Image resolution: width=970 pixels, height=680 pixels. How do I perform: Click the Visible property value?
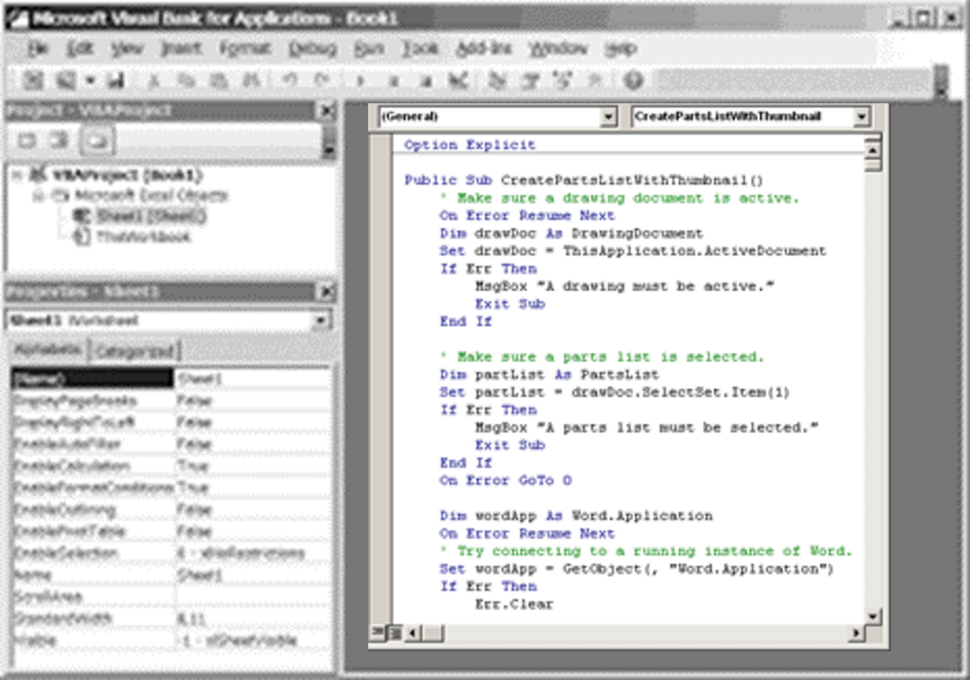click(x=239, y=640)
